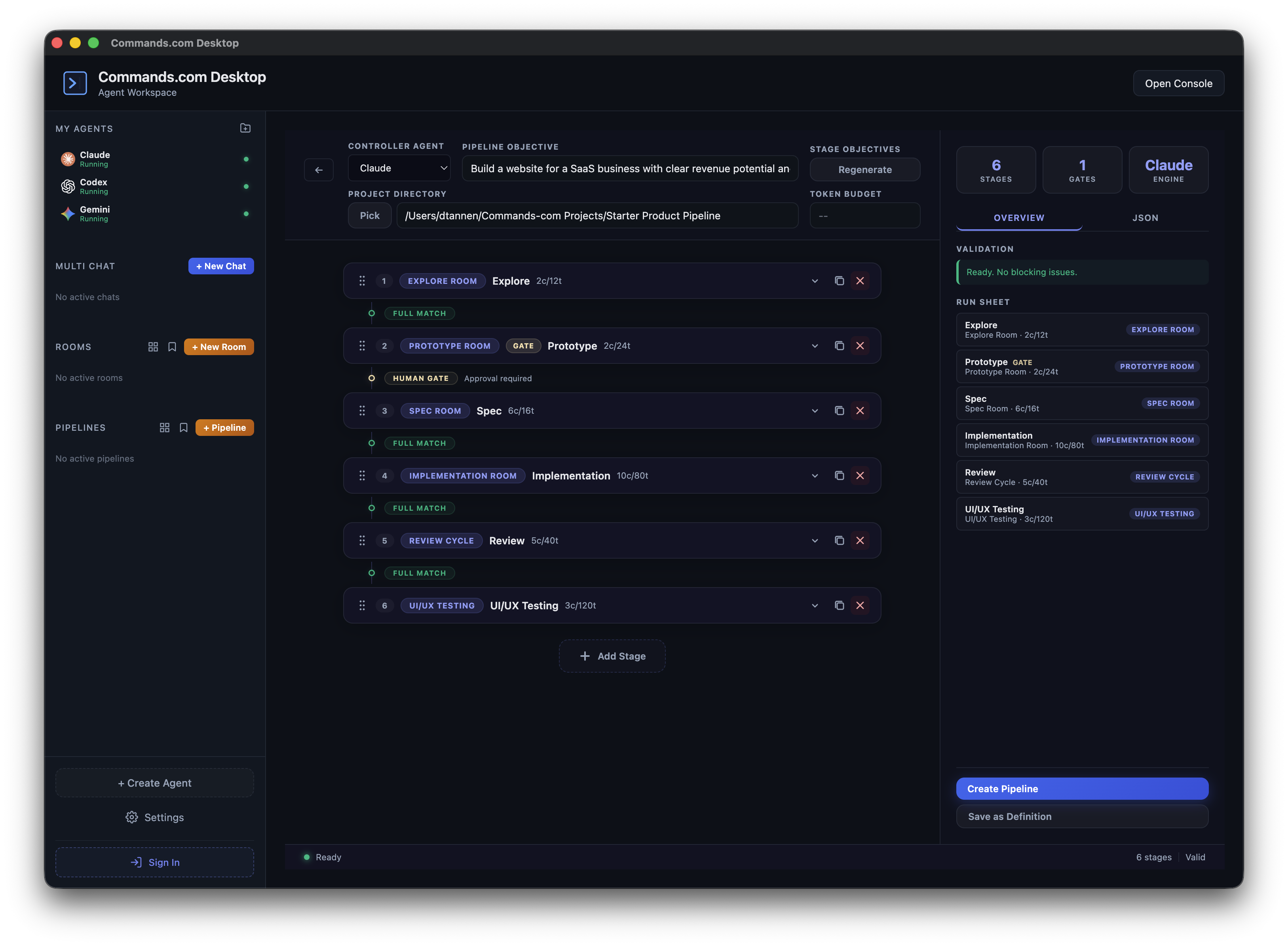Duplicate the Implementation stage
This screenshot has height=947, width=1288.
coord(840,475)
